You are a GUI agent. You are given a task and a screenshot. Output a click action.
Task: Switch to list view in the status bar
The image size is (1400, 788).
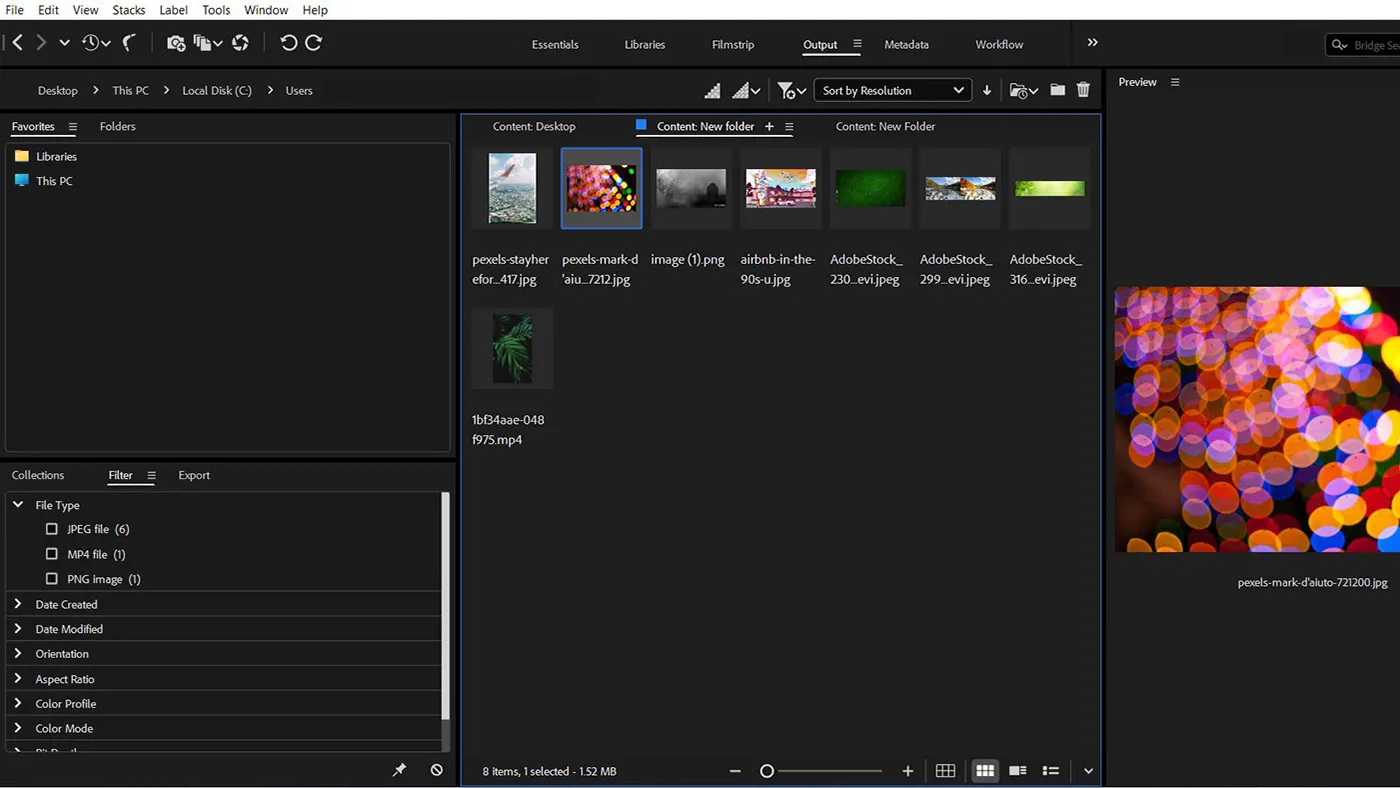tap(1050, 770)
